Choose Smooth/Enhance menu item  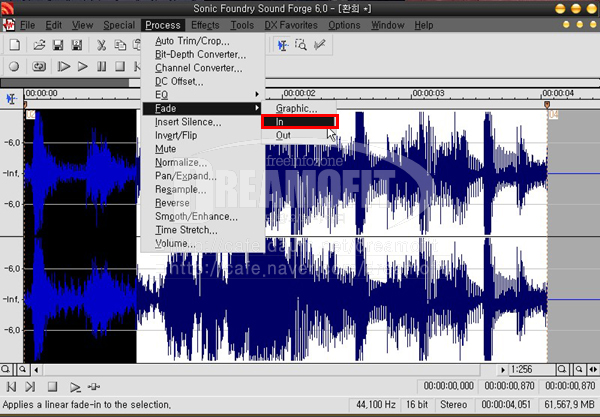pyautogui.click(x=203, y=217)
